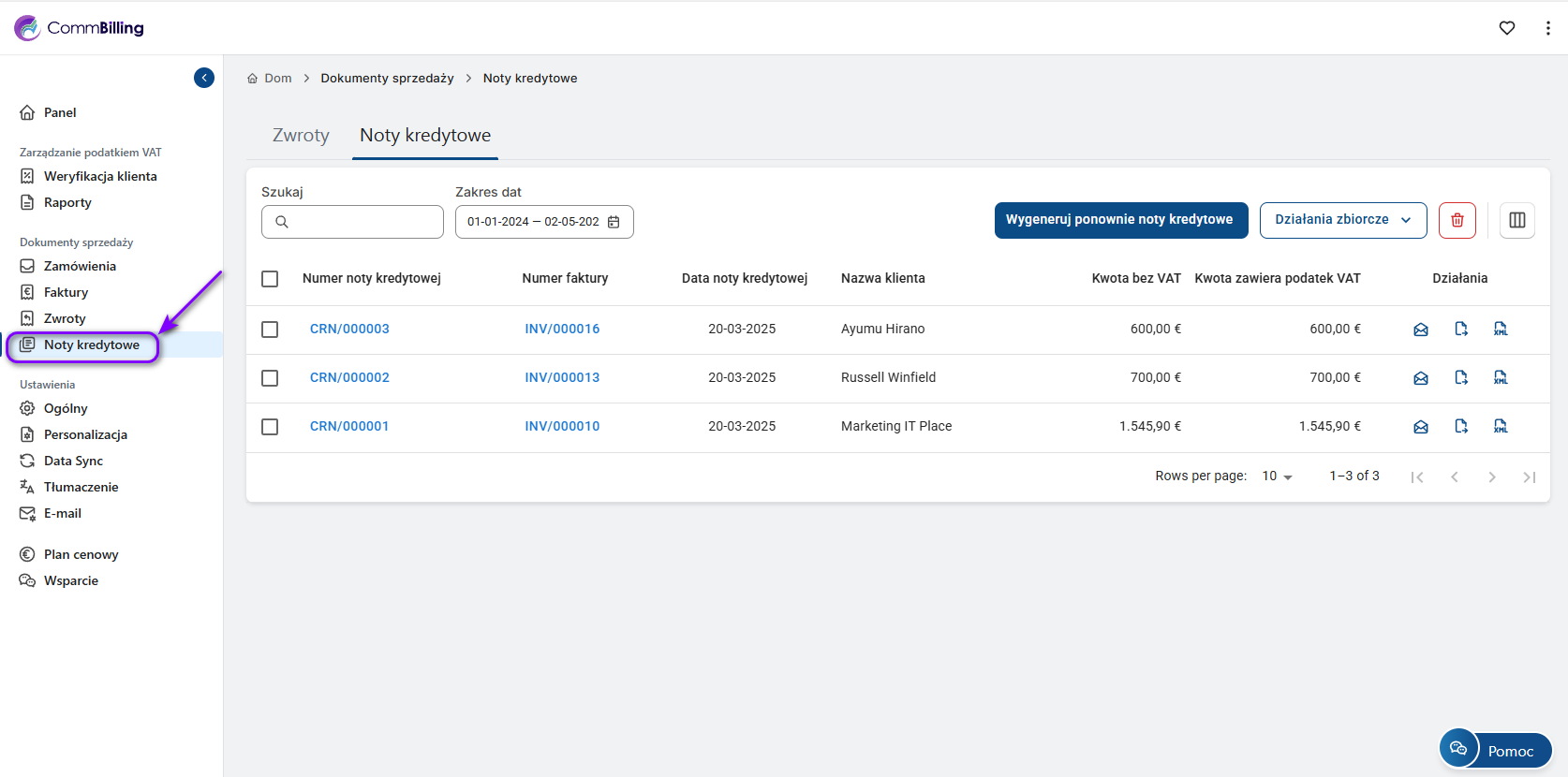The image size is (1568, 777).
Task: Select the checkbox for CRN/000003
Action: click(270, 330)
